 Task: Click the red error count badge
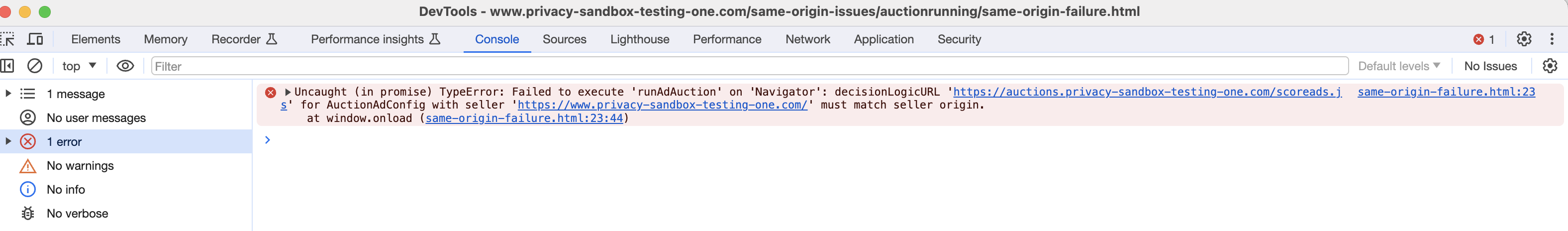[x=1483, y=40]
